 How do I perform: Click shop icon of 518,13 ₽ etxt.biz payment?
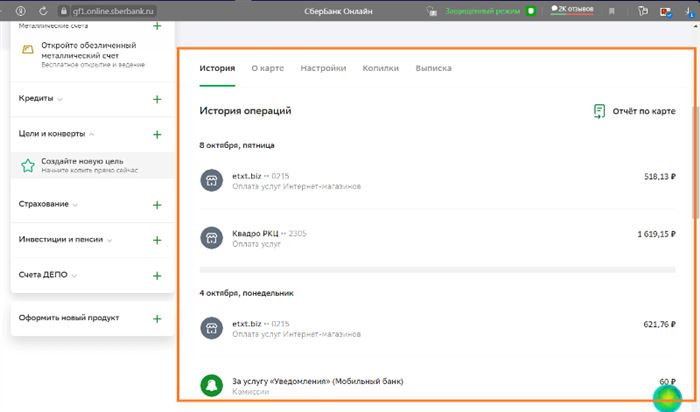click(x=212, y=180)
